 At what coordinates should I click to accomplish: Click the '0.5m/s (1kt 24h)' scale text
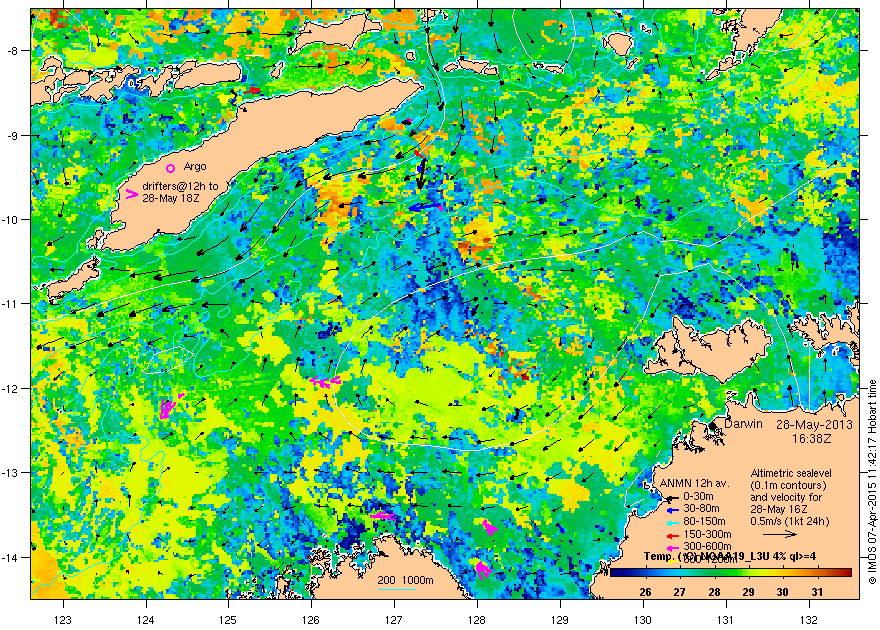click(790, 522)
